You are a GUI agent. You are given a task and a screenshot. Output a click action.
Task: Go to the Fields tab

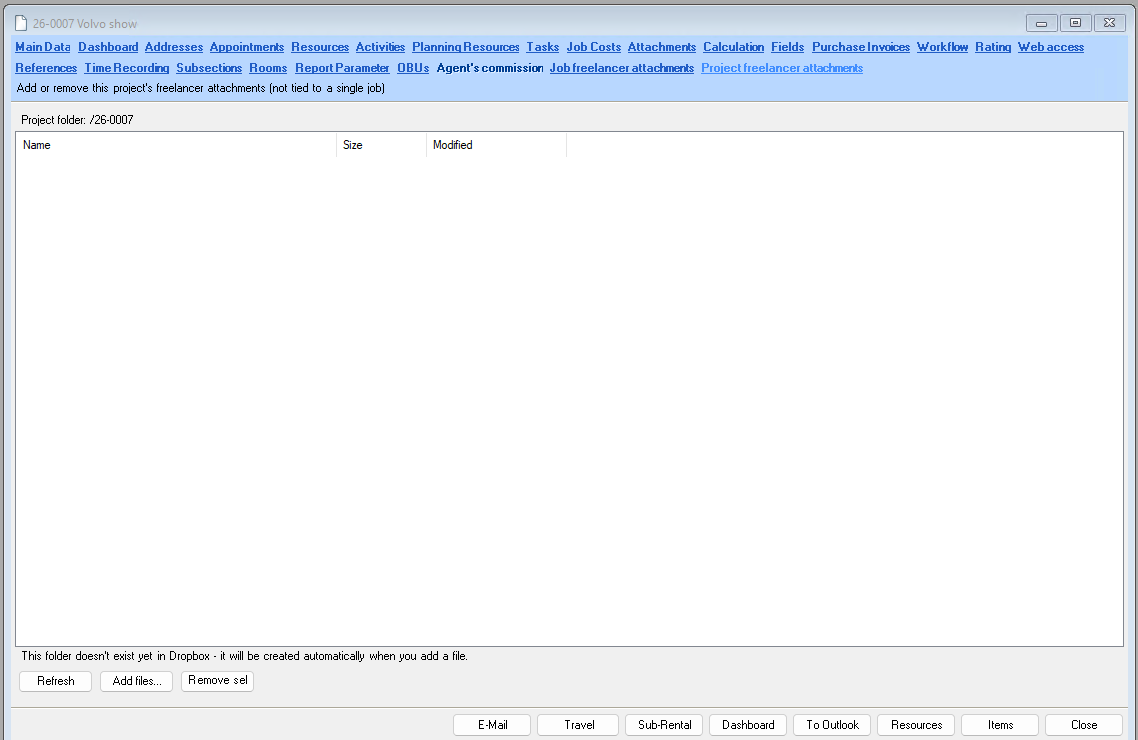pyautogui.click(x=787, y=47)
